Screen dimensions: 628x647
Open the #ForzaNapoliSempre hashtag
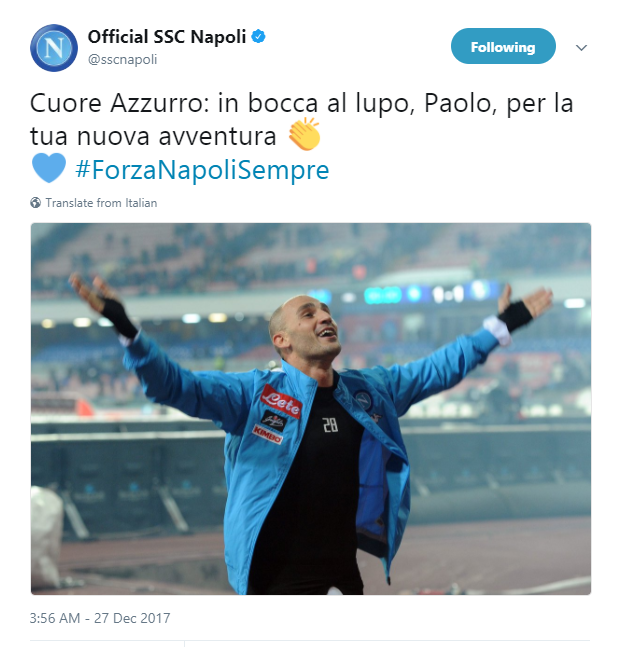point(202,170)
